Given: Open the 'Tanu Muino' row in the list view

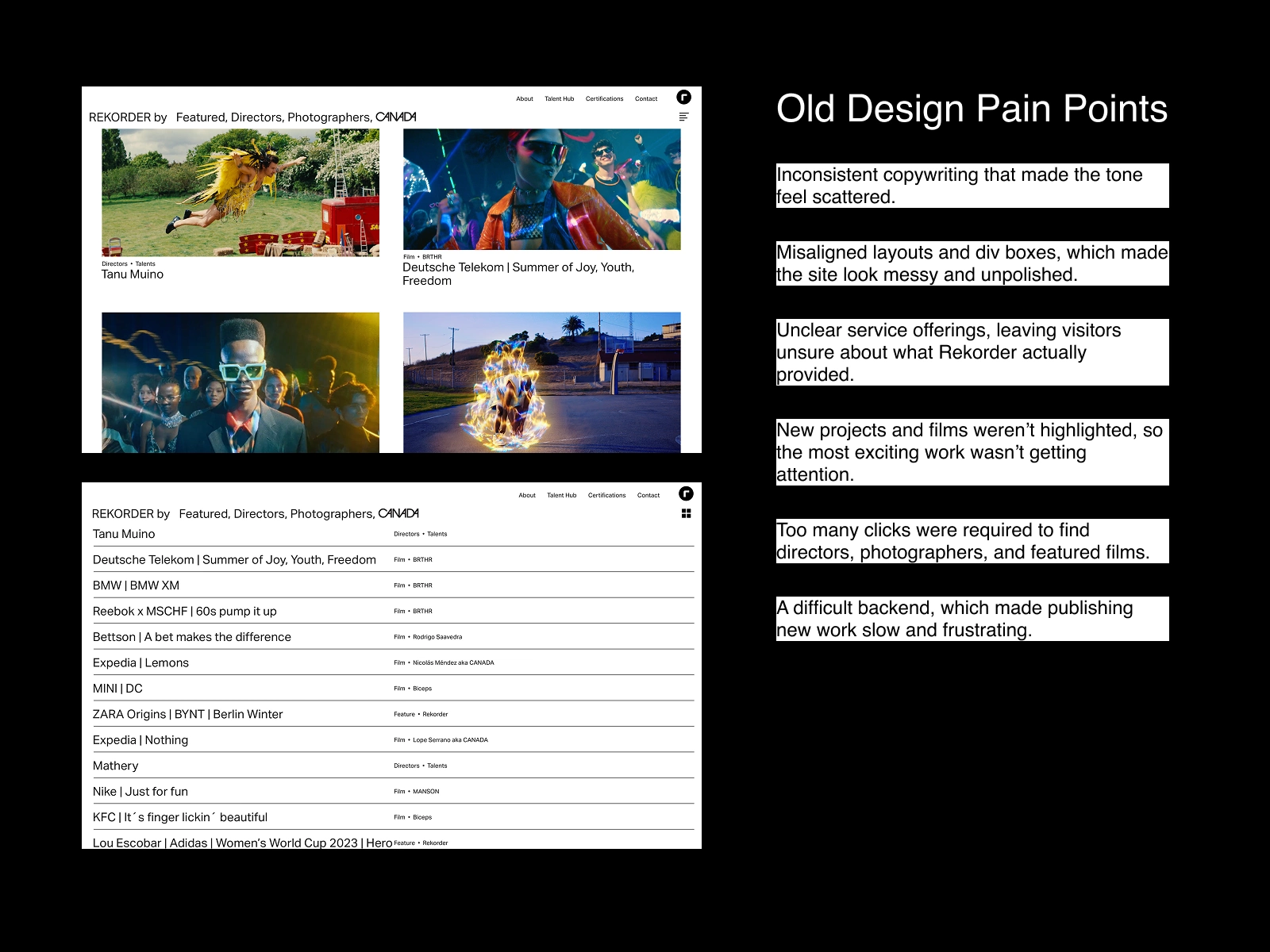Looking at the screenshot, I should (393, 534).
